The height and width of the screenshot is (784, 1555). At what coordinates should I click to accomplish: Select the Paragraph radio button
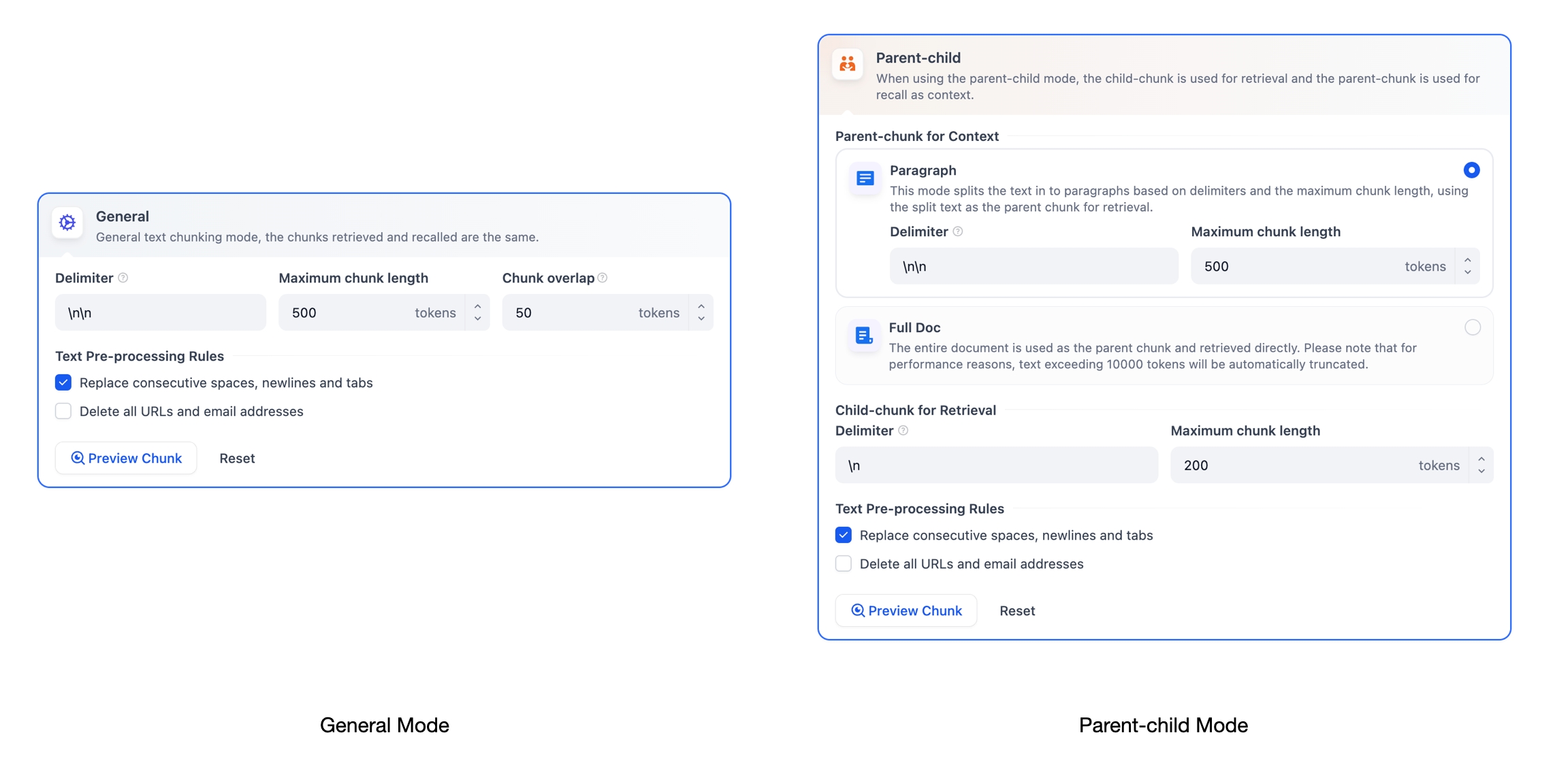(x=1471, y=170)
